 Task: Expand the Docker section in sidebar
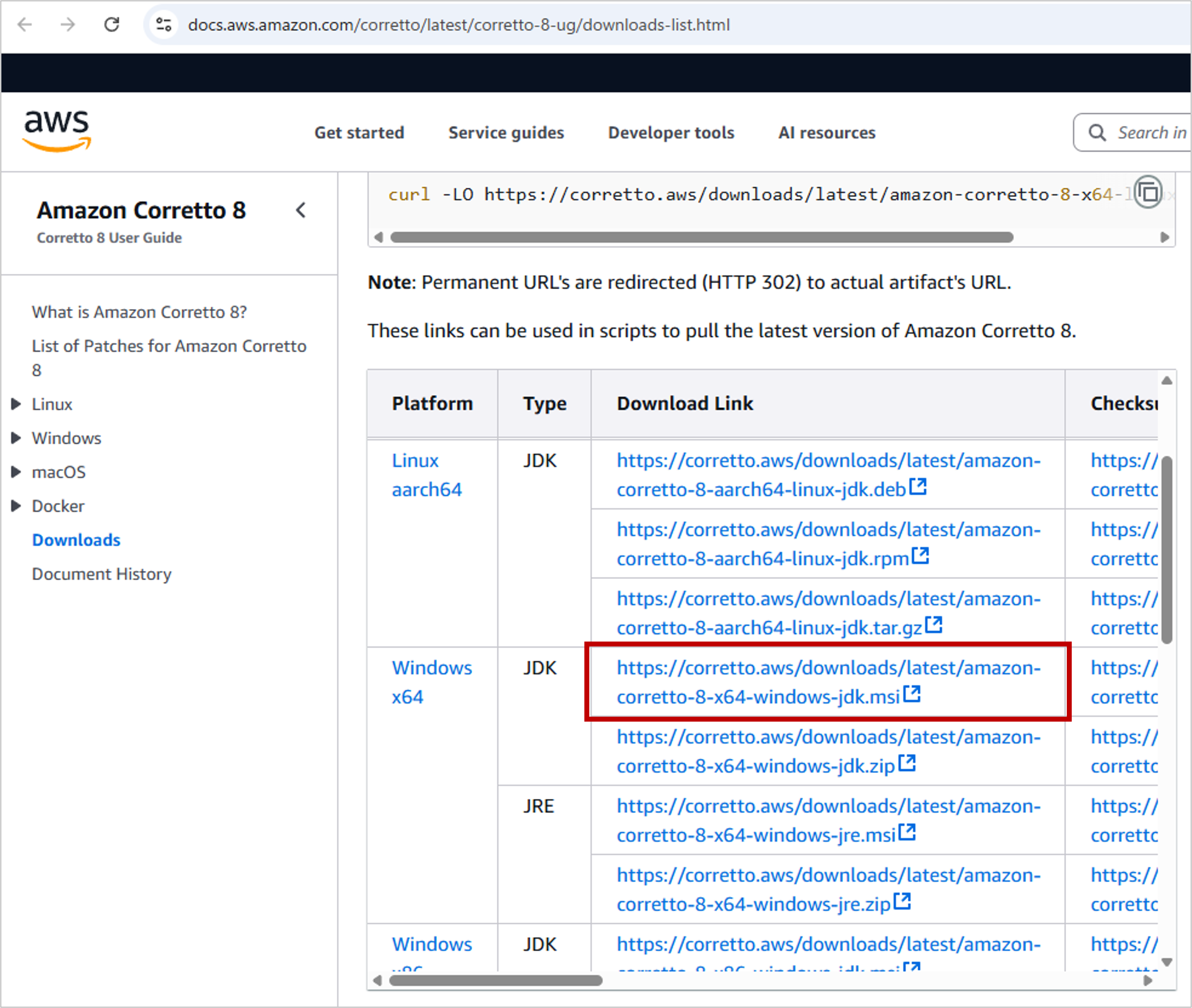(16, 506)
